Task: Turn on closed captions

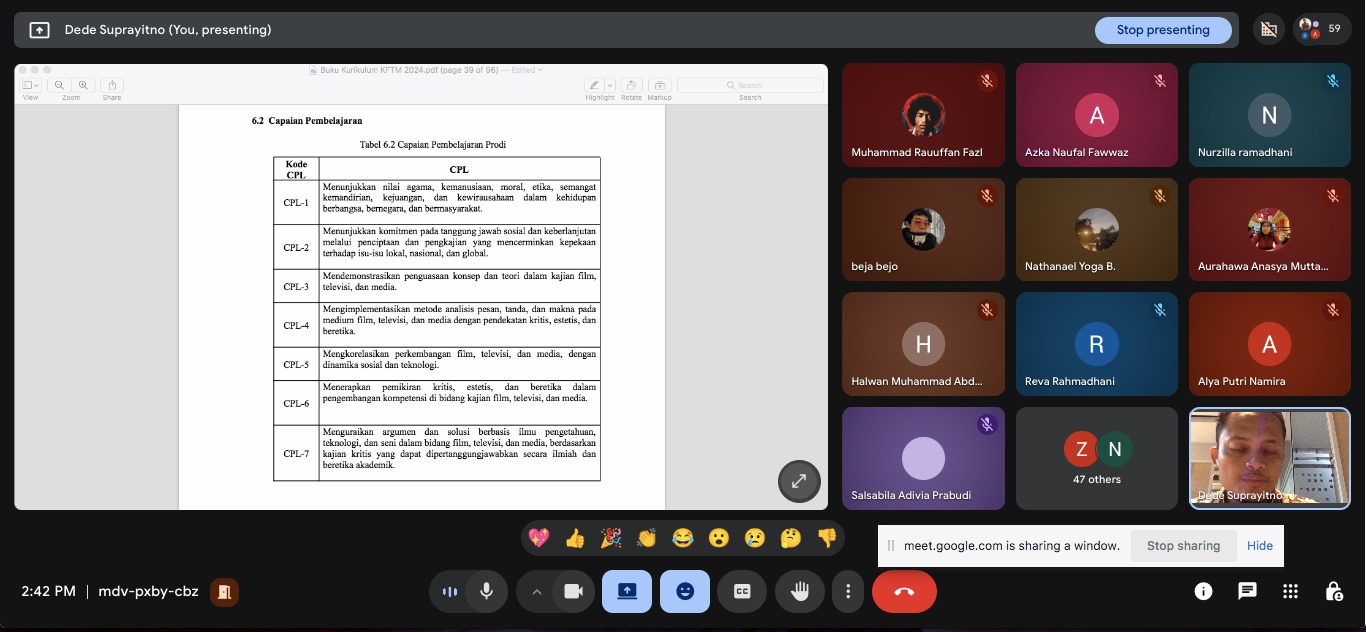Action: click(742, 591)
